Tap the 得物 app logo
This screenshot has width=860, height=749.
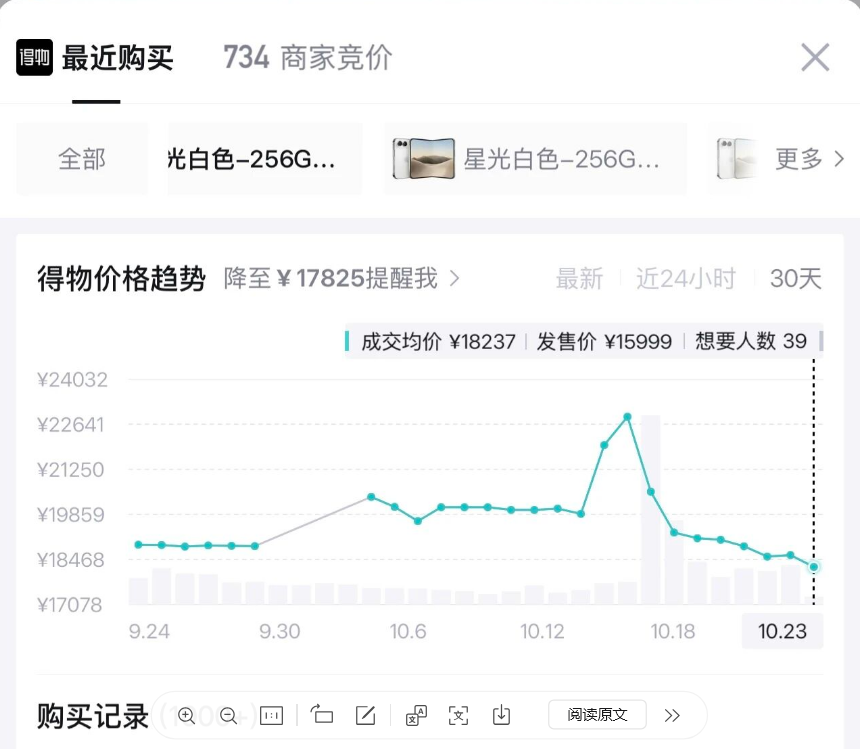pyautogui.click(x=35, y=57)
